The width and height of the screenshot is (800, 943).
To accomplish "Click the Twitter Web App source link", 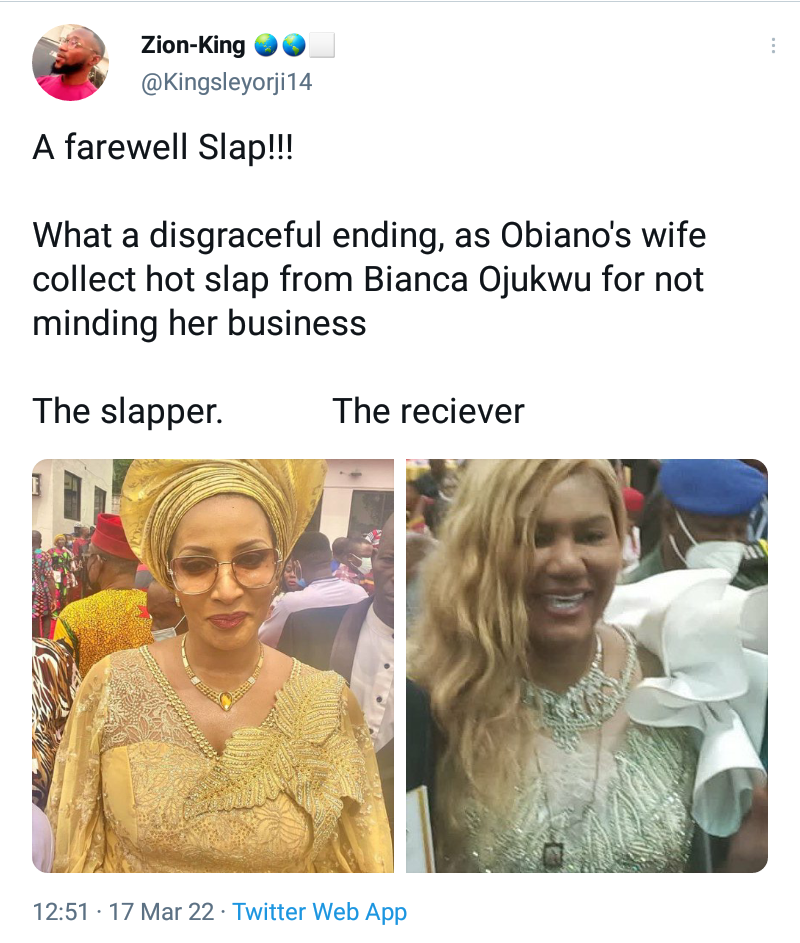I will coord(320,912).
